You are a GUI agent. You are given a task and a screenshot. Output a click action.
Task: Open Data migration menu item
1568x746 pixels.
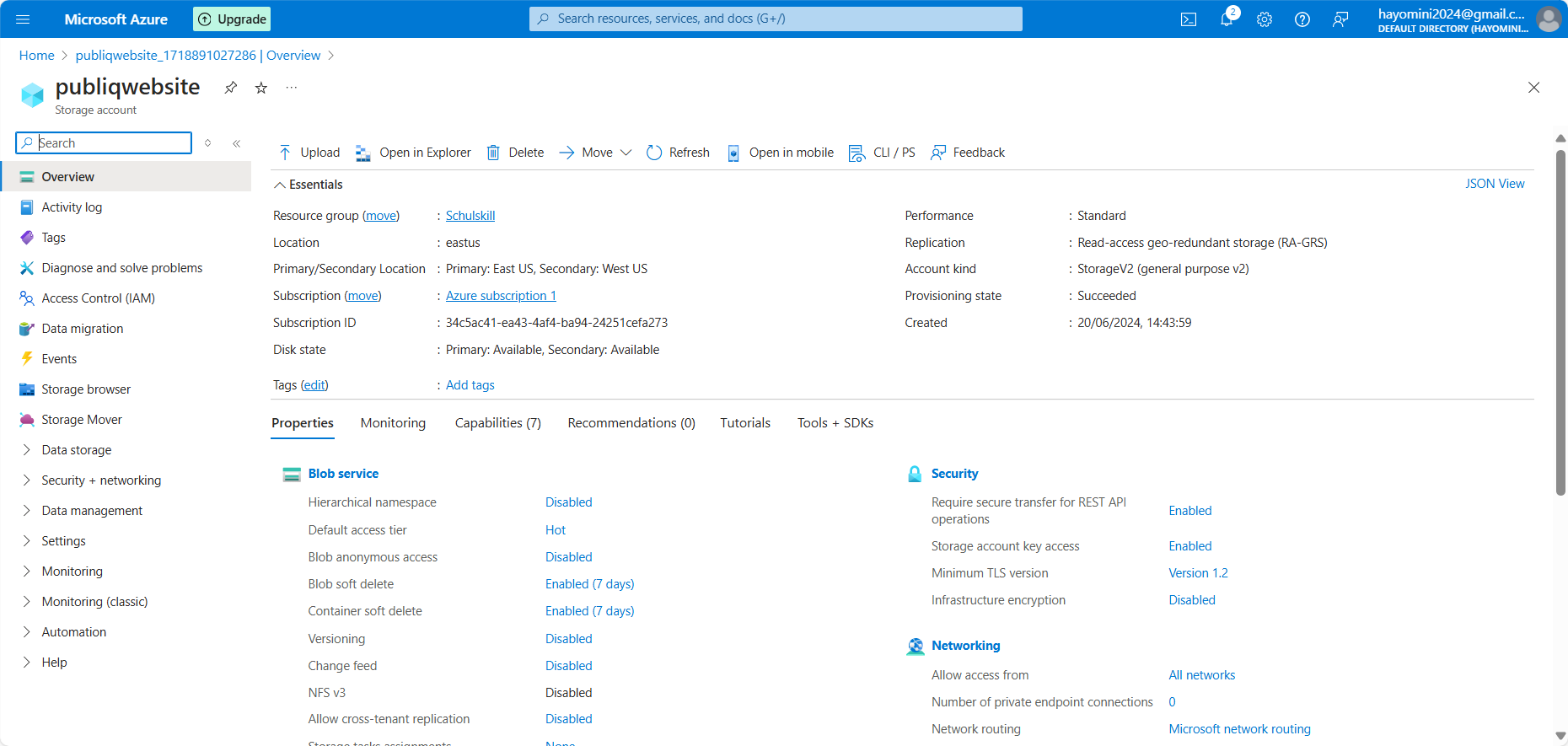126,329
